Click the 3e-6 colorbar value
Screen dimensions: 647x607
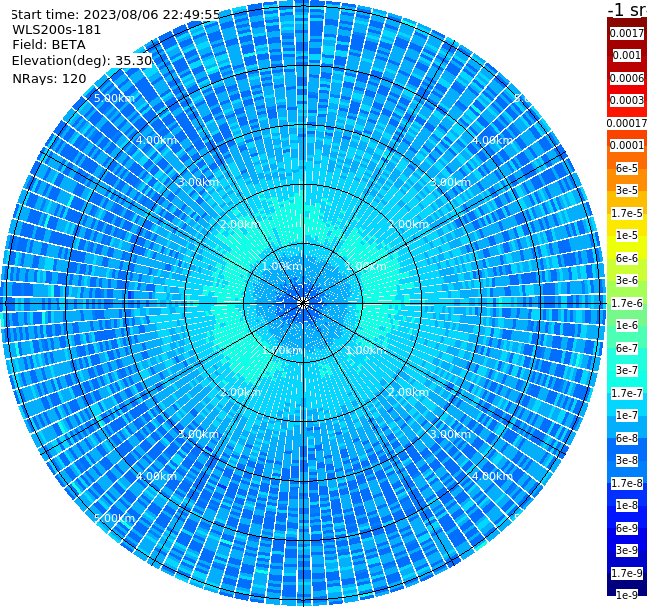(627, 280)
